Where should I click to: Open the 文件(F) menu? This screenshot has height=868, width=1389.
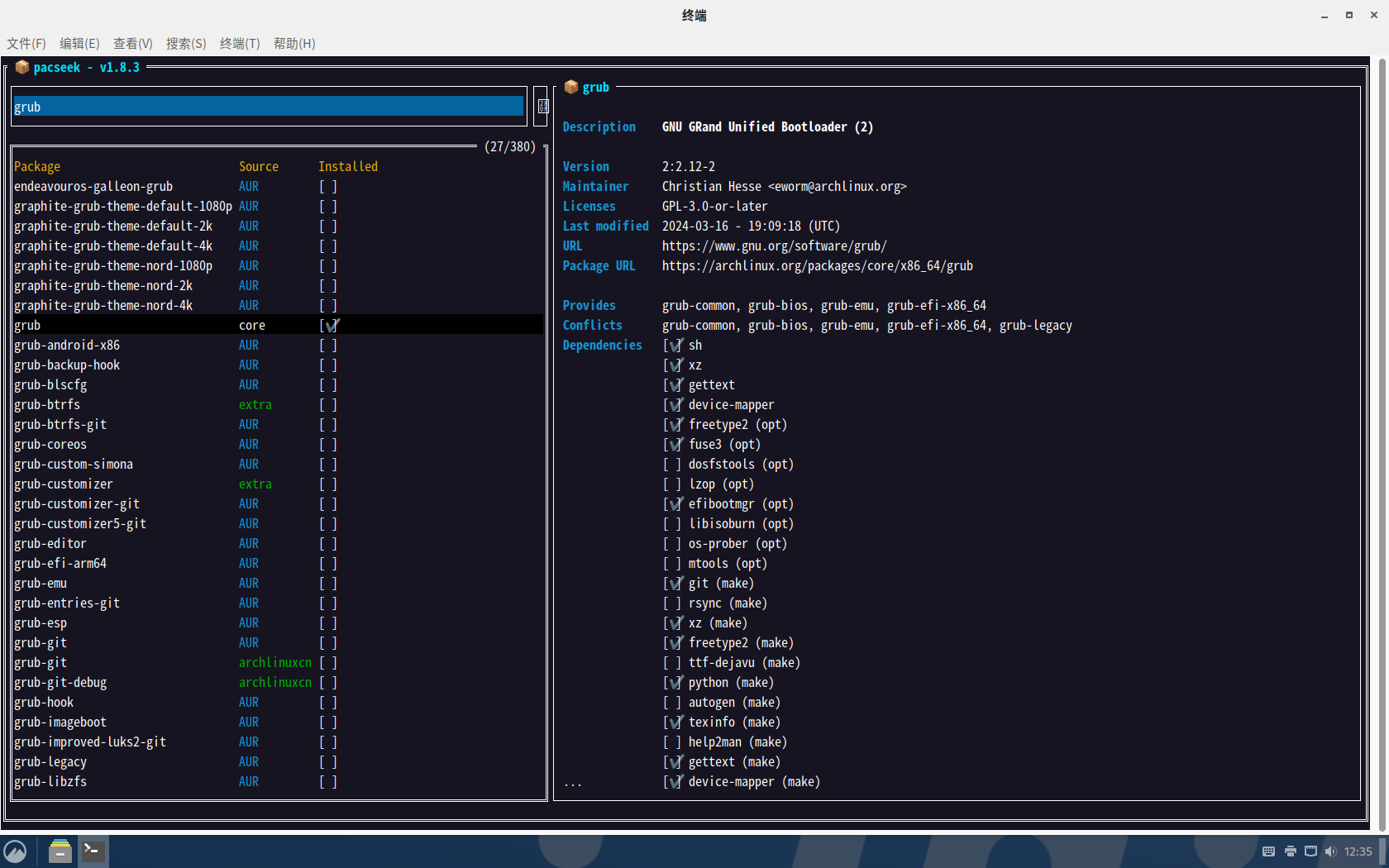pyautogui.click(x=26, y=44)
